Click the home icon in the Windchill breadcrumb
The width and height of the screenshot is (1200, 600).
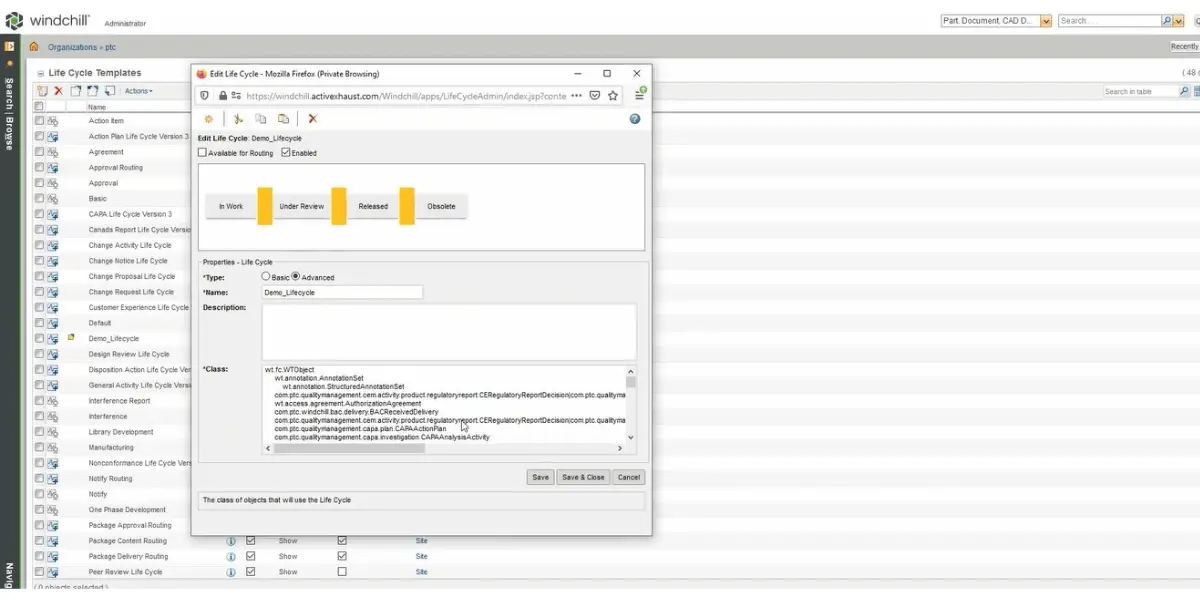click(34, 47)
